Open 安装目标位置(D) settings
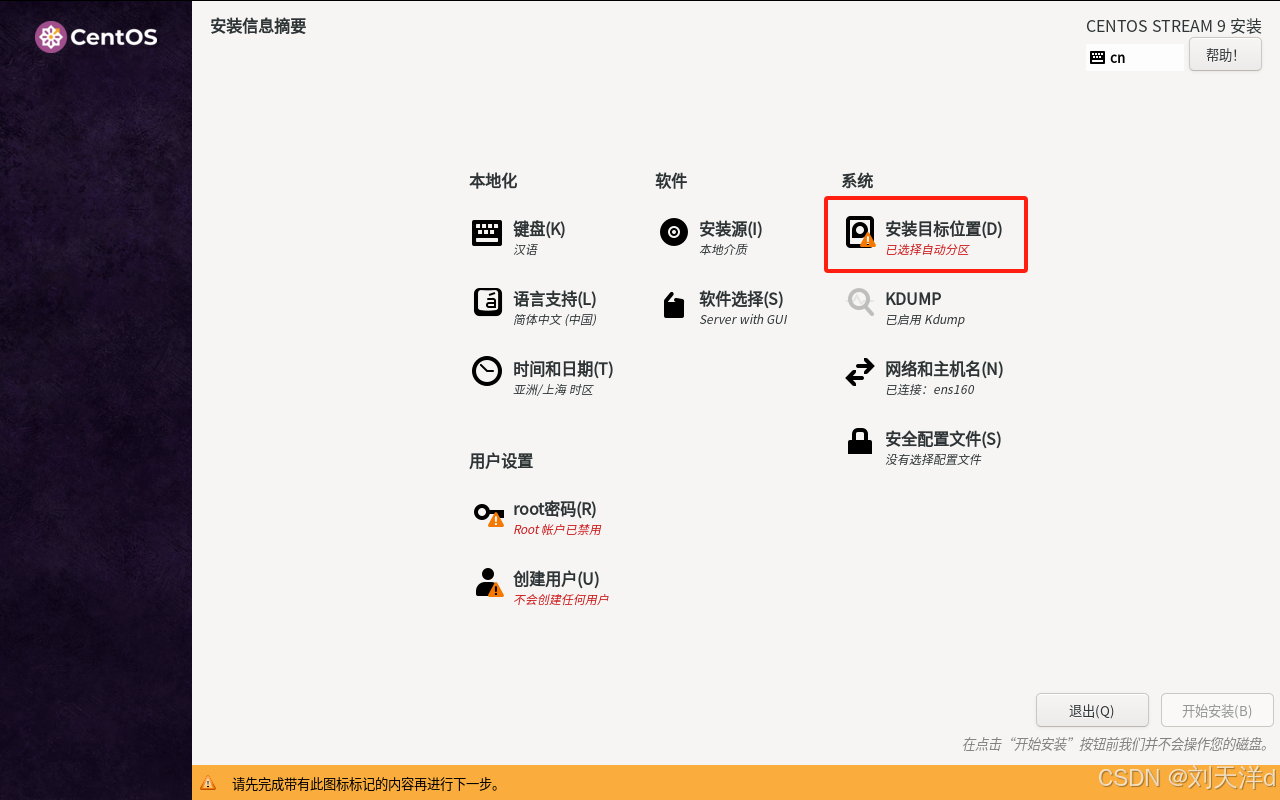This screenshot has width=1280, height=800. [944, 229]
